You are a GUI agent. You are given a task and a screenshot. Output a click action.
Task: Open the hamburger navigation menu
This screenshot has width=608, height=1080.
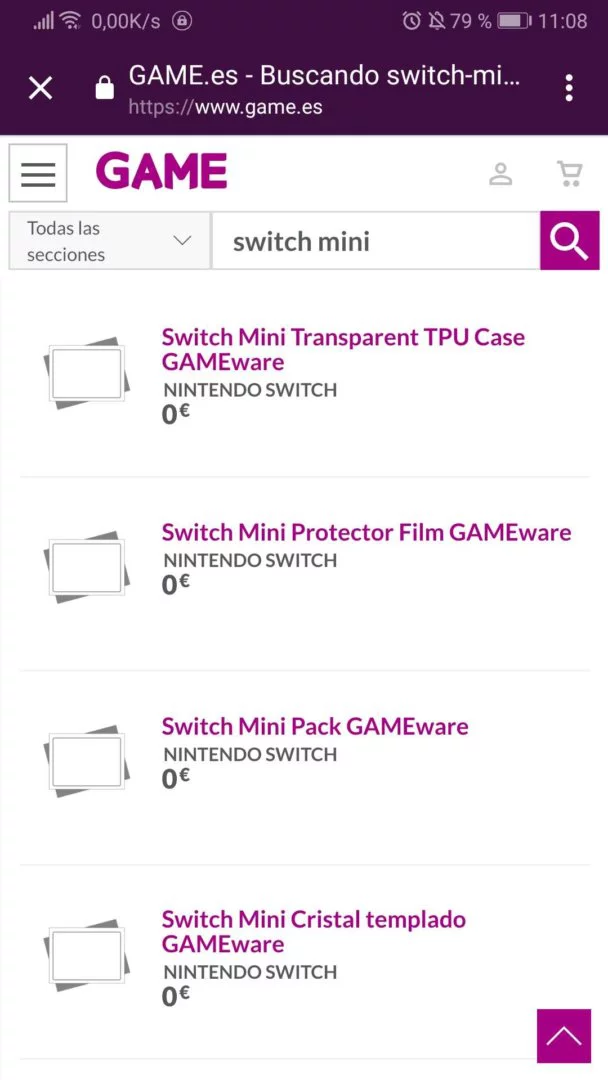[38, 173]
